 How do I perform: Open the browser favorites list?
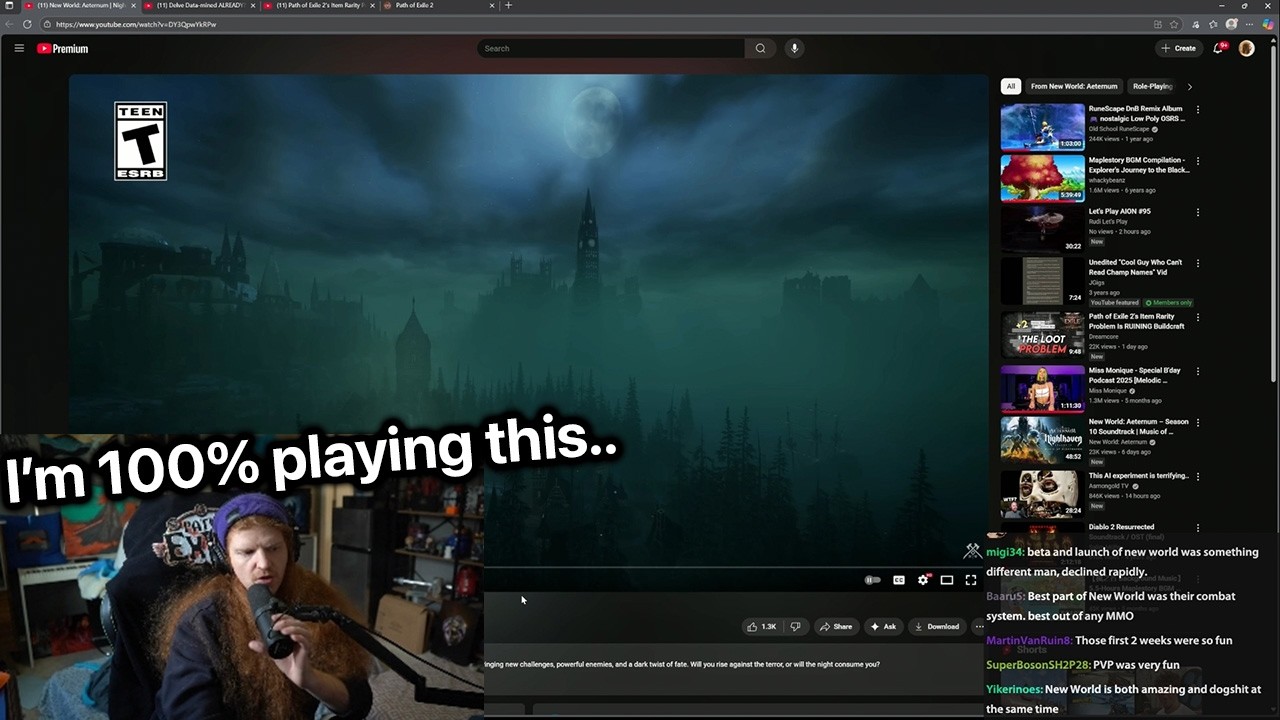1213,24
